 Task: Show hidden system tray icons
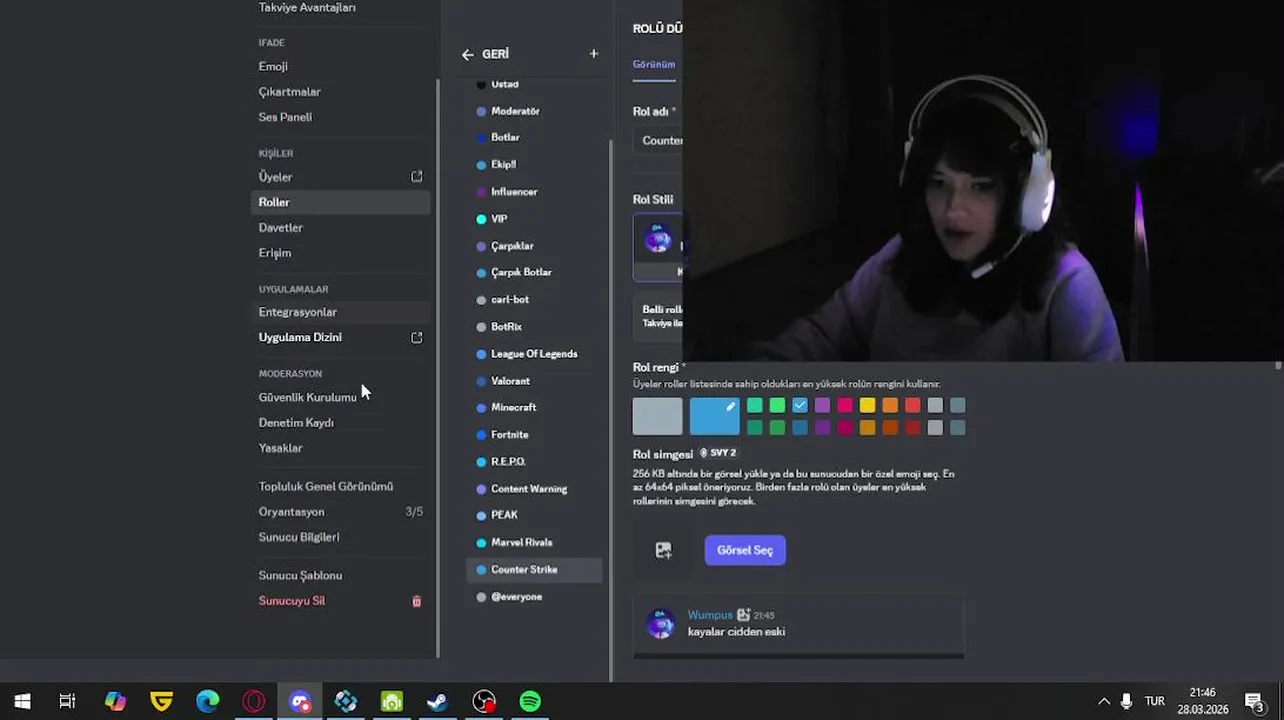click(x=1104, y=702)
